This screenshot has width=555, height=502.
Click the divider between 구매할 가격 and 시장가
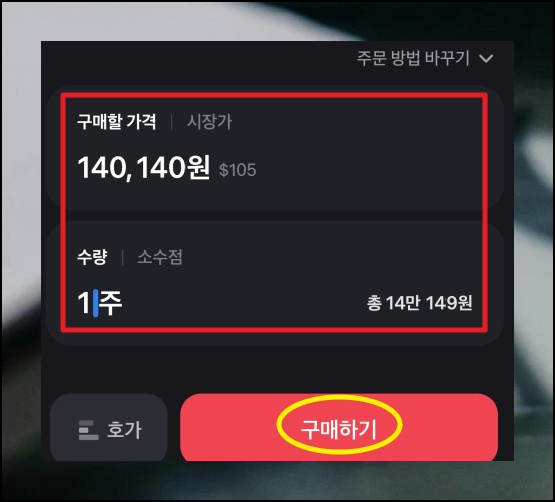[172, 122]
